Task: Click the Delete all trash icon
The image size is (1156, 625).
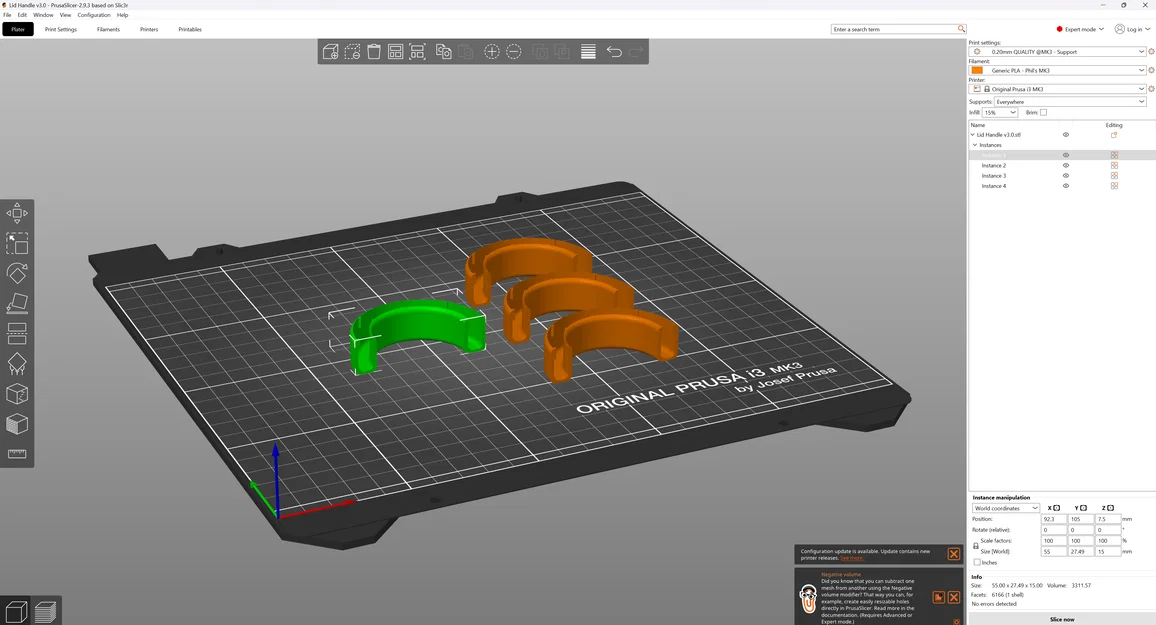Action: 374,52
